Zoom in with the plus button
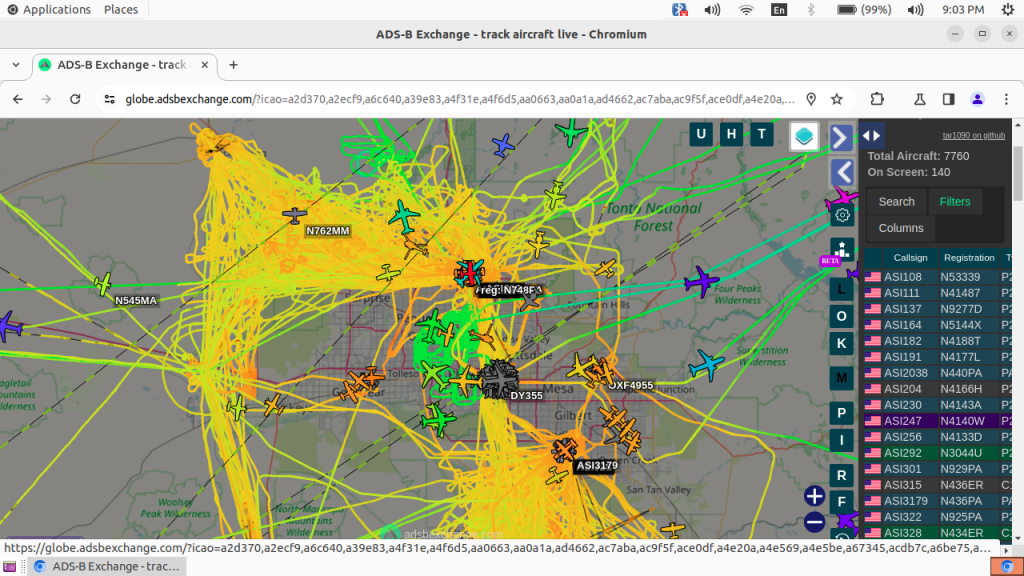 coord(814,496)
